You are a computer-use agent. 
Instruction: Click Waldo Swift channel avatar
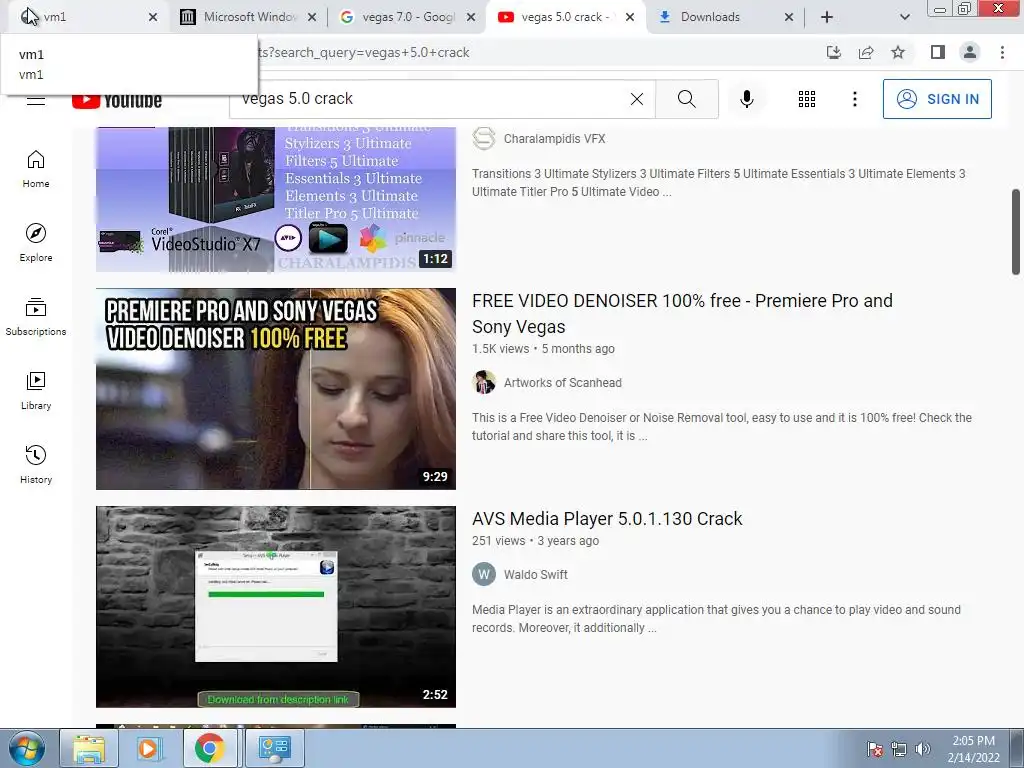click(484, 575)
